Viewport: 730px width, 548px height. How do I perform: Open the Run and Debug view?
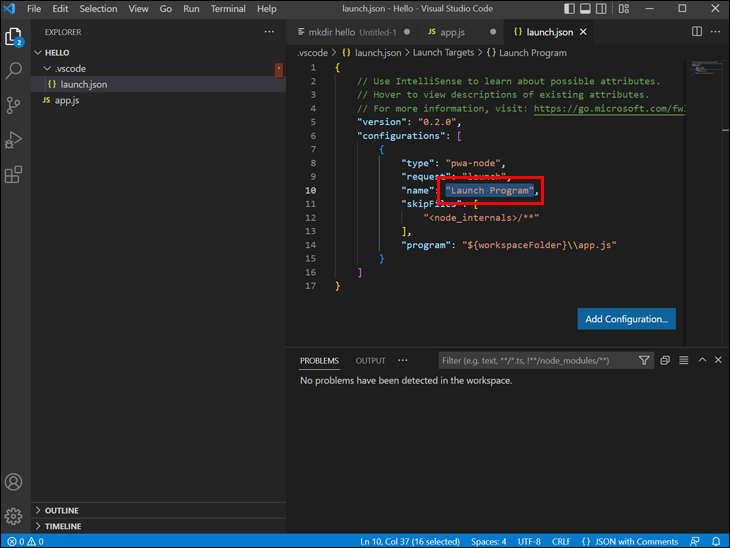[14, 140]
